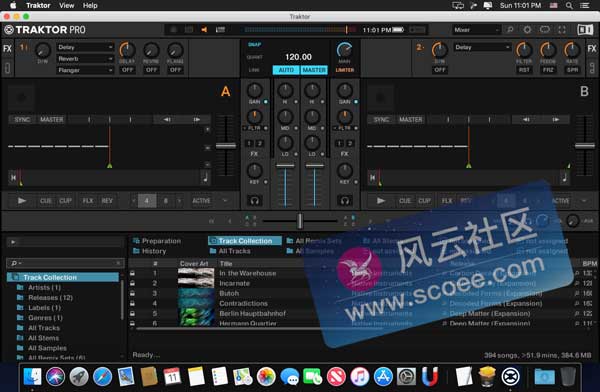This screenshot has height=392, width=600.
Task: Select Releases (12) in the browser tree
Action: coord(50,297)
